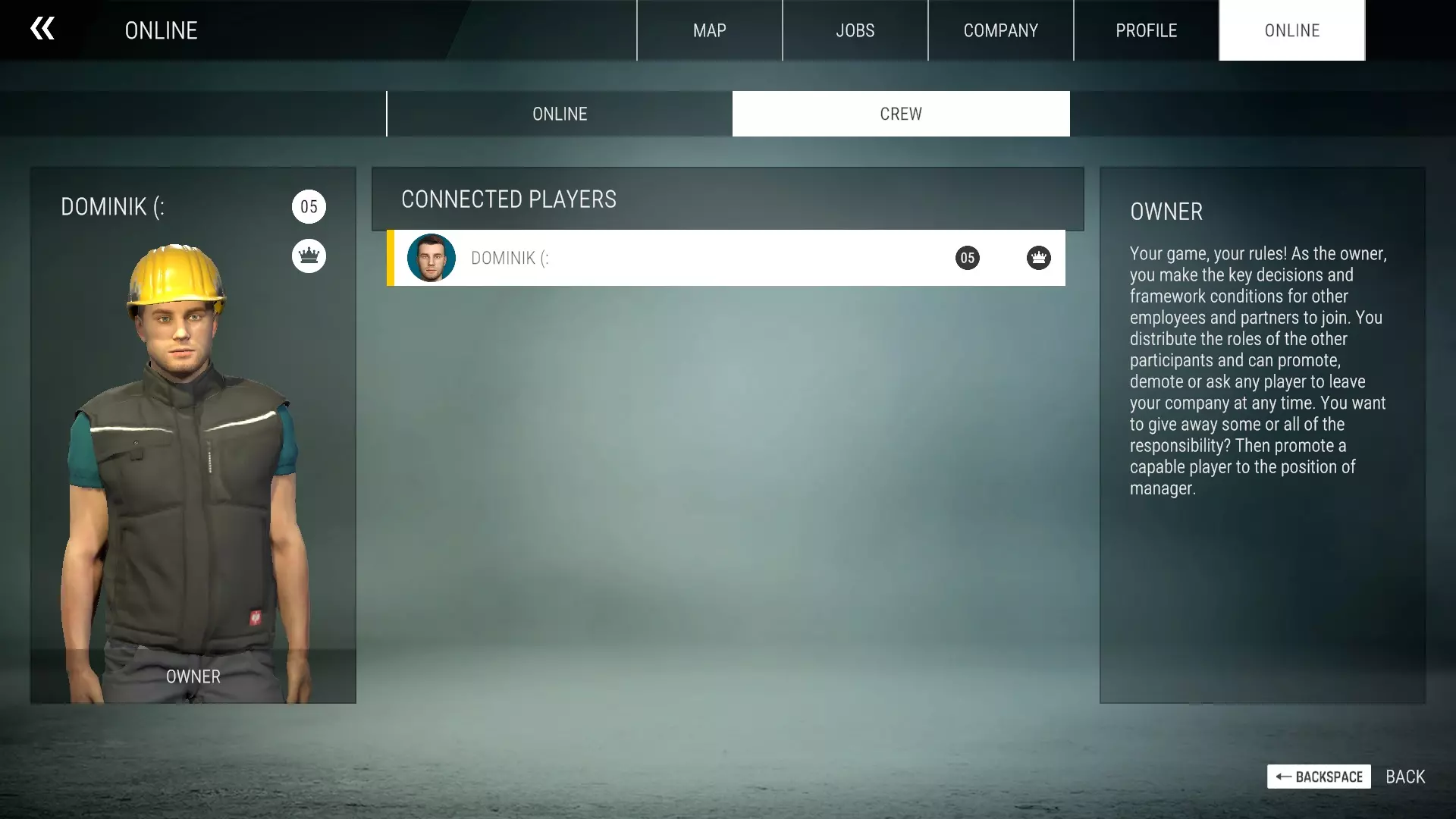This screenshot has height=819, width=1456.
Task: Click the level 05 badge on the character card
Action: pyautogui.click(x=309, y=207)
